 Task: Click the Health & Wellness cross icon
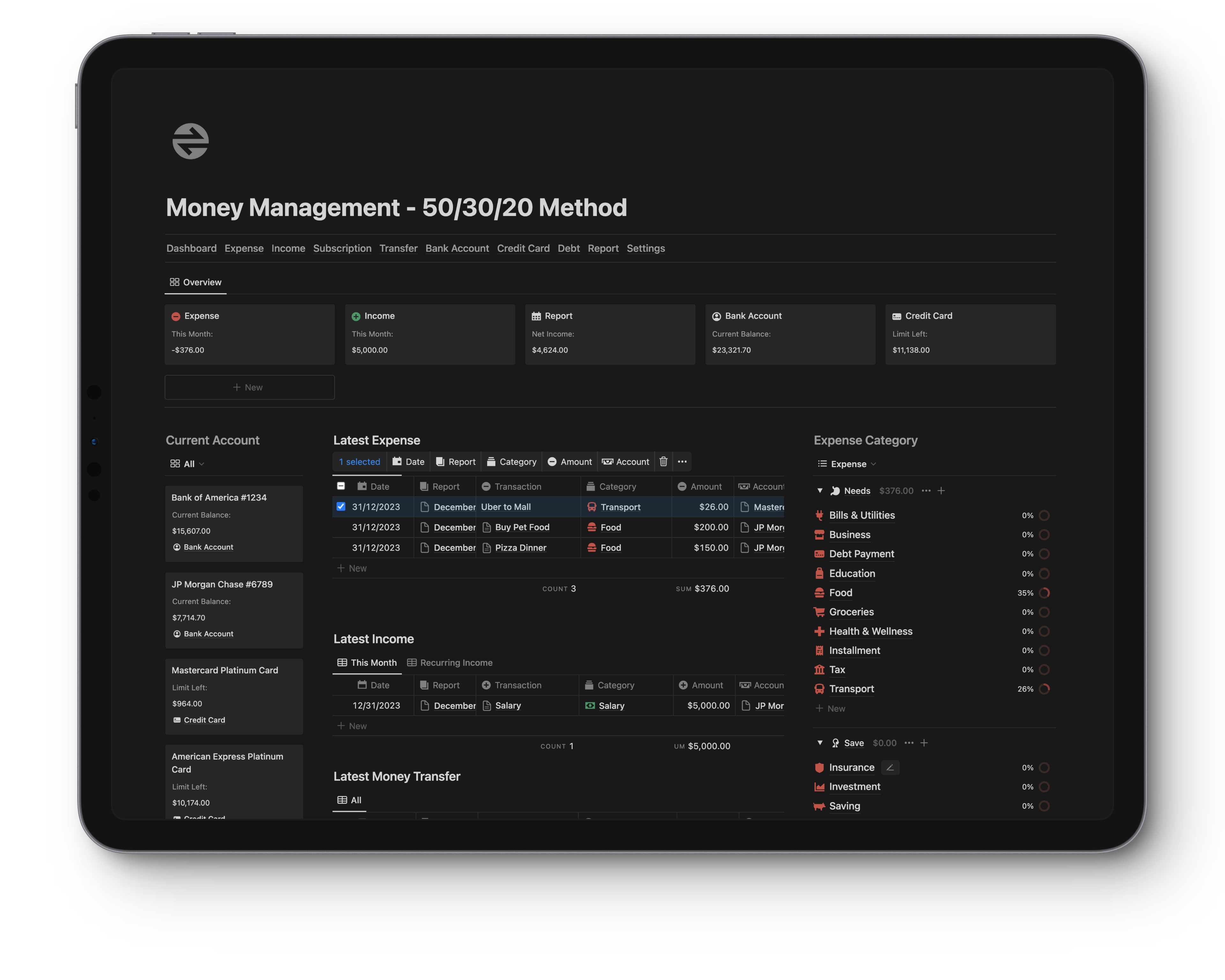click(x=819, y=631)
